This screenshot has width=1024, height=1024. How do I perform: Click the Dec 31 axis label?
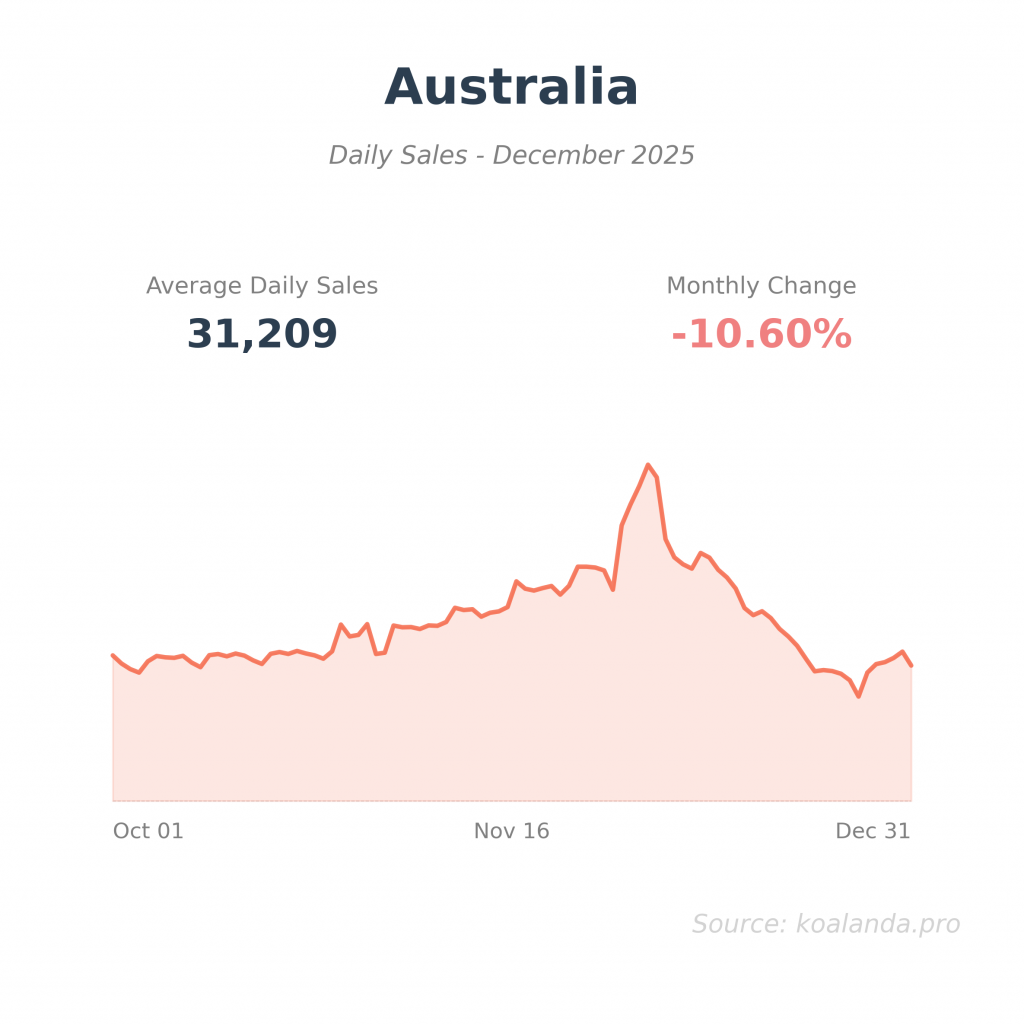[x=873, y=831]
